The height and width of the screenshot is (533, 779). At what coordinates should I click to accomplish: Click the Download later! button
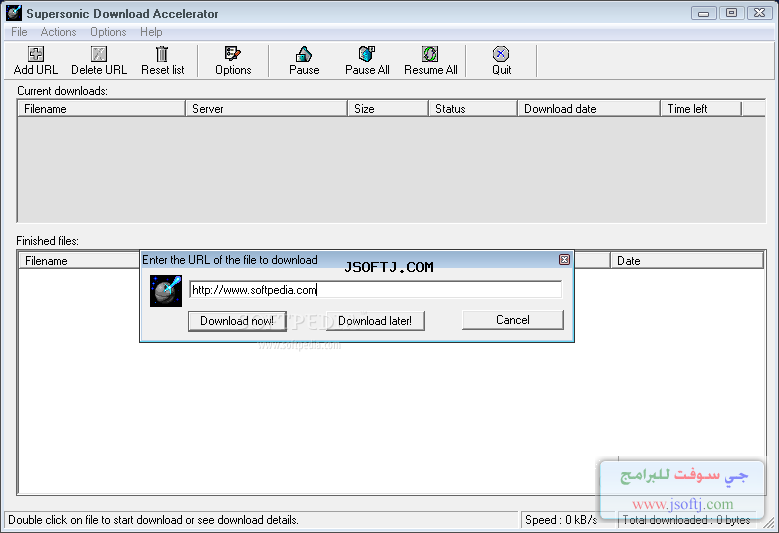375,321
